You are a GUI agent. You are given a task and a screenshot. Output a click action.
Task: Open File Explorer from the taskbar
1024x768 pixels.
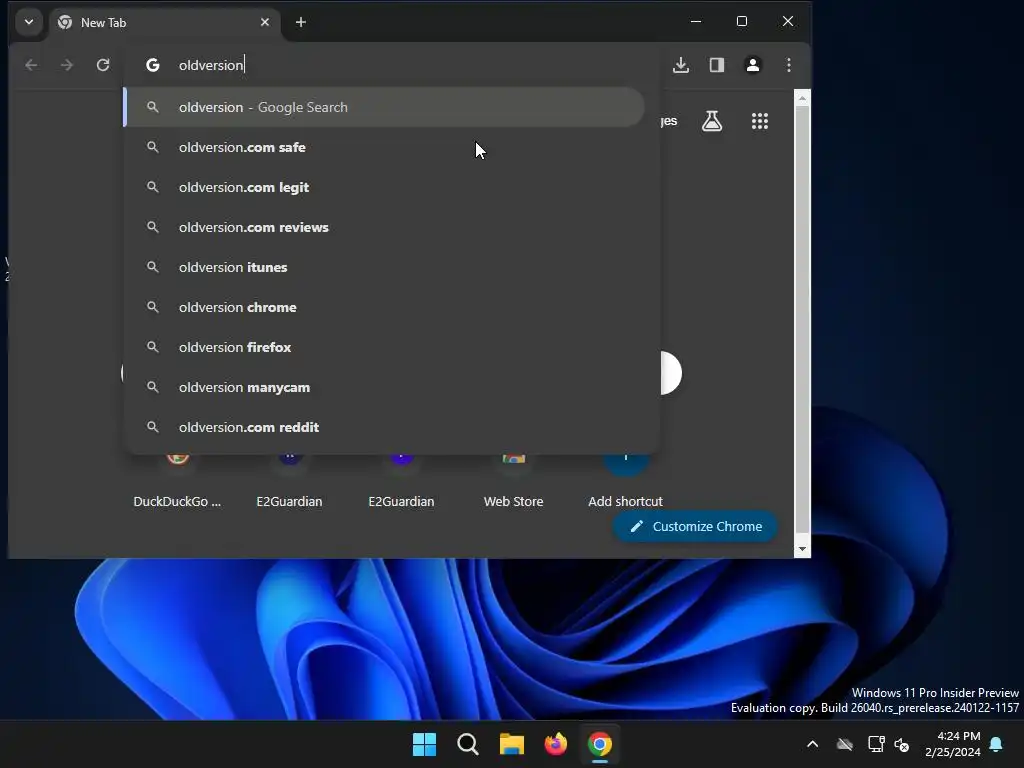point(512,744)
